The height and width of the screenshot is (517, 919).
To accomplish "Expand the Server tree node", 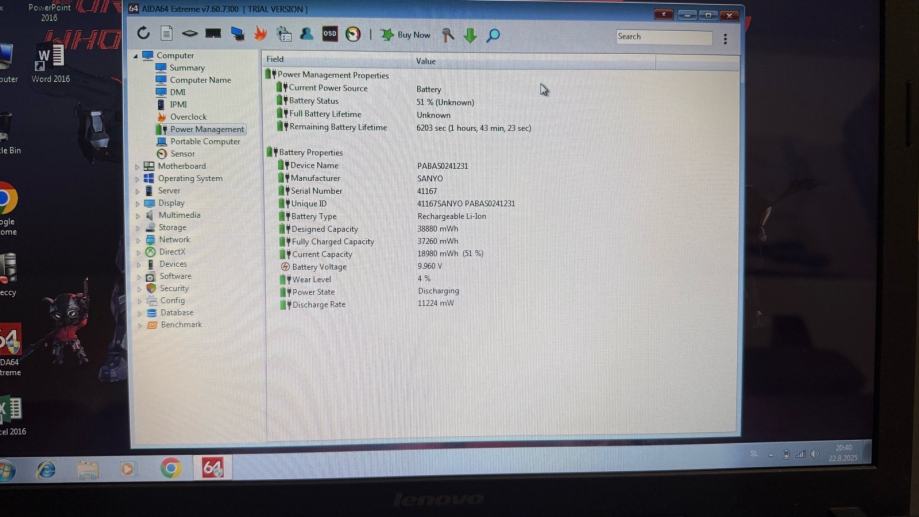I will click(138, 191).
